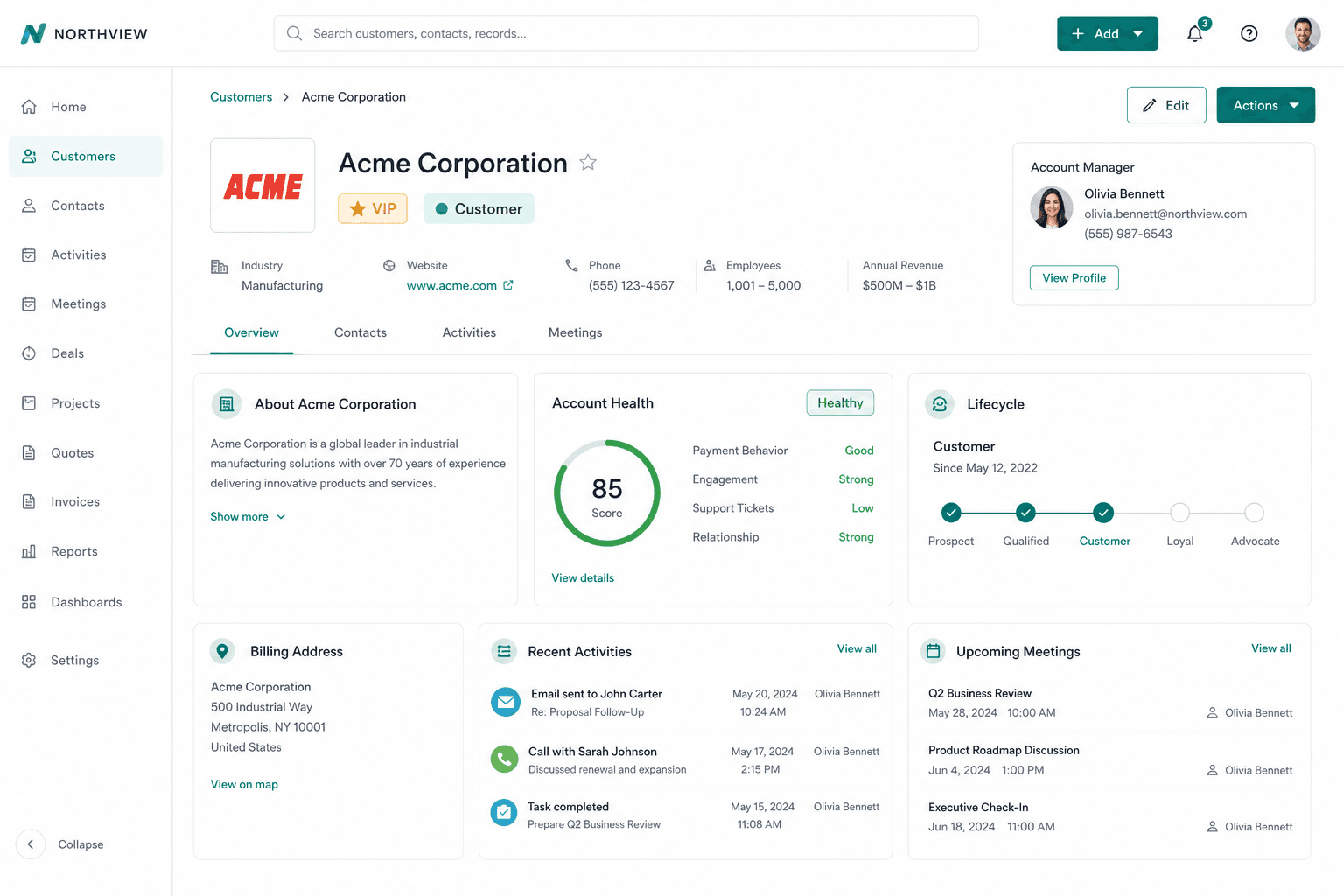The image size is (1344, 896).
Task: Click the Dashboards grid icon
Action: (x=29, y=602)
